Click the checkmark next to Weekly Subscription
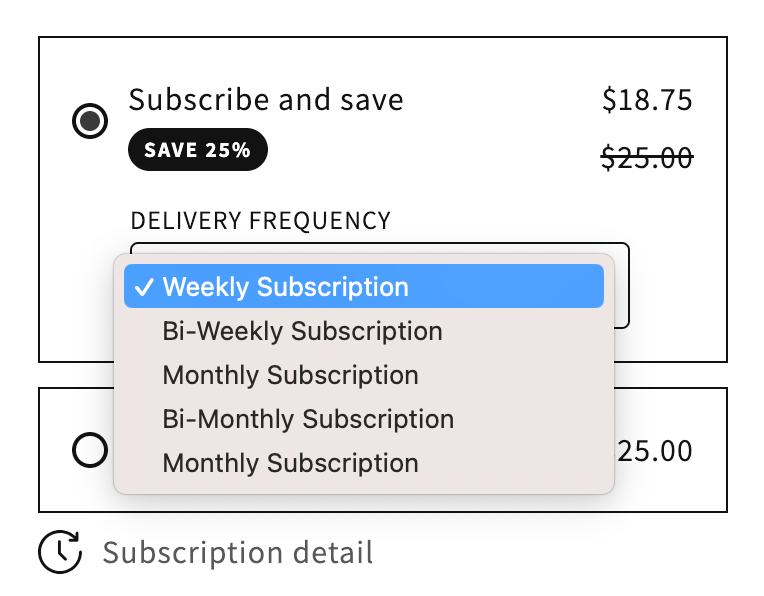 144,288
